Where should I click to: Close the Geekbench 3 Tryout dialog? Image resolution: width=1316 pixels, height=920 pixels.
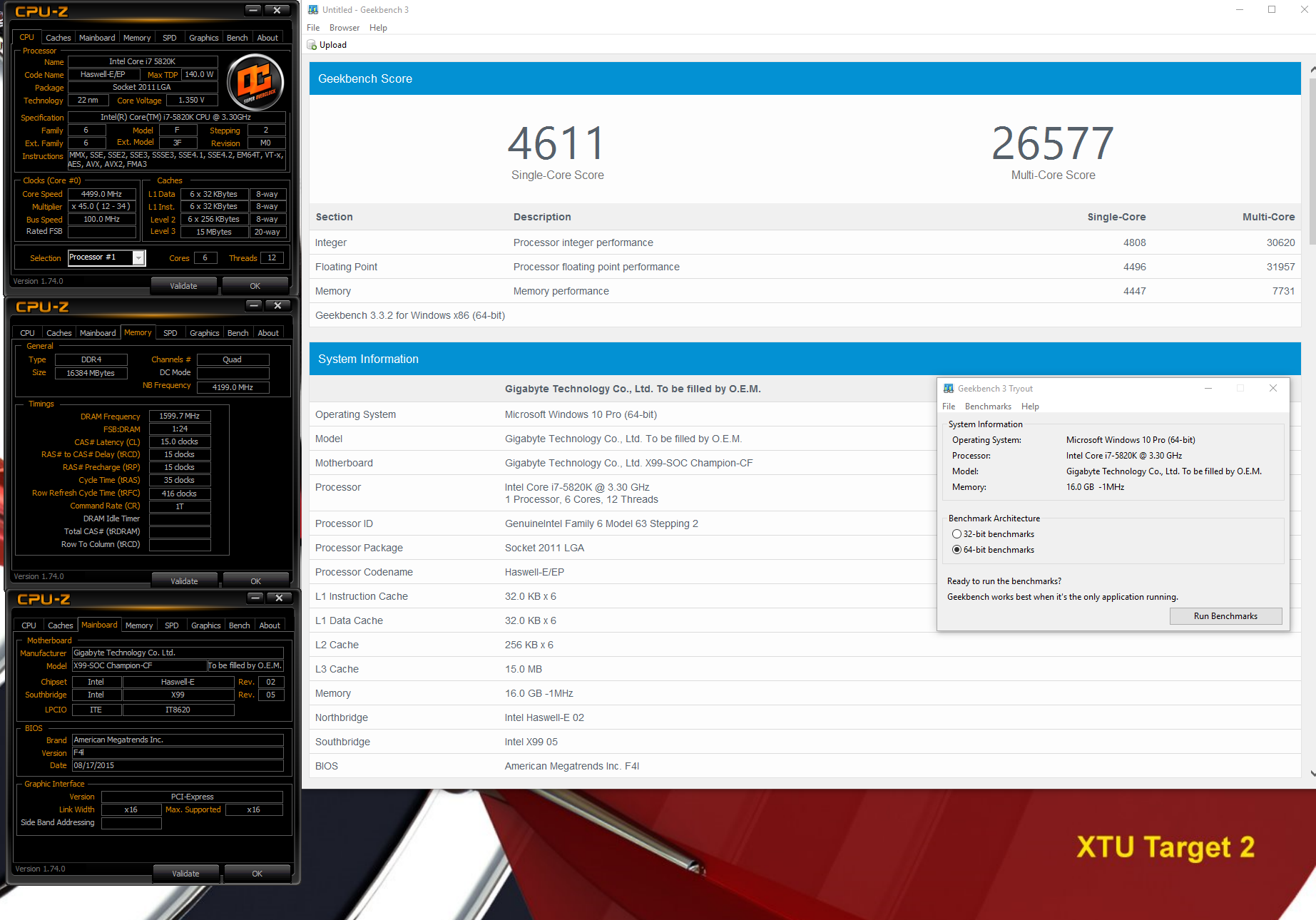coord(1273,389)
